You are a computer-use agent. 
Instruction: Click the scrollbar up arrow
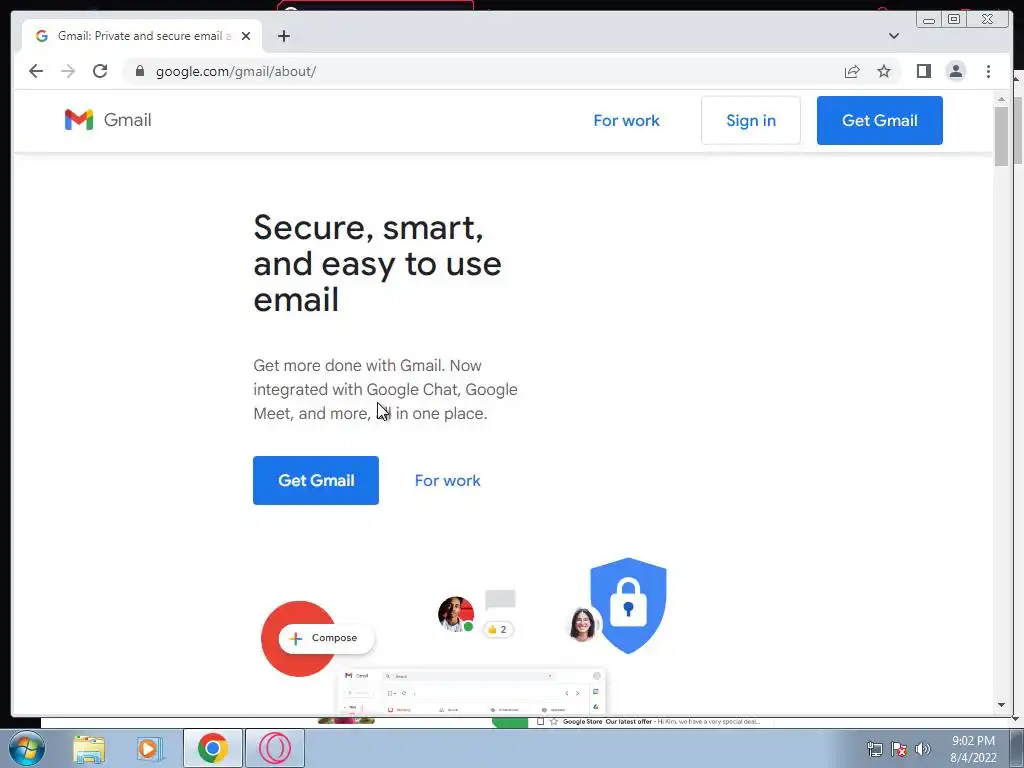click(x=1001, y=99)
